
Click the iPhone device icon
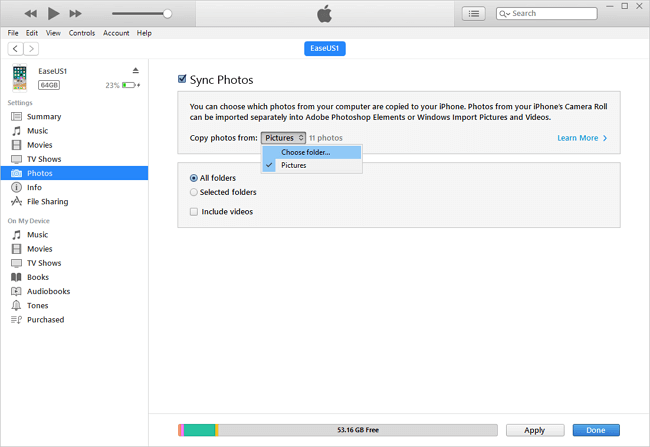coord(20,77)
